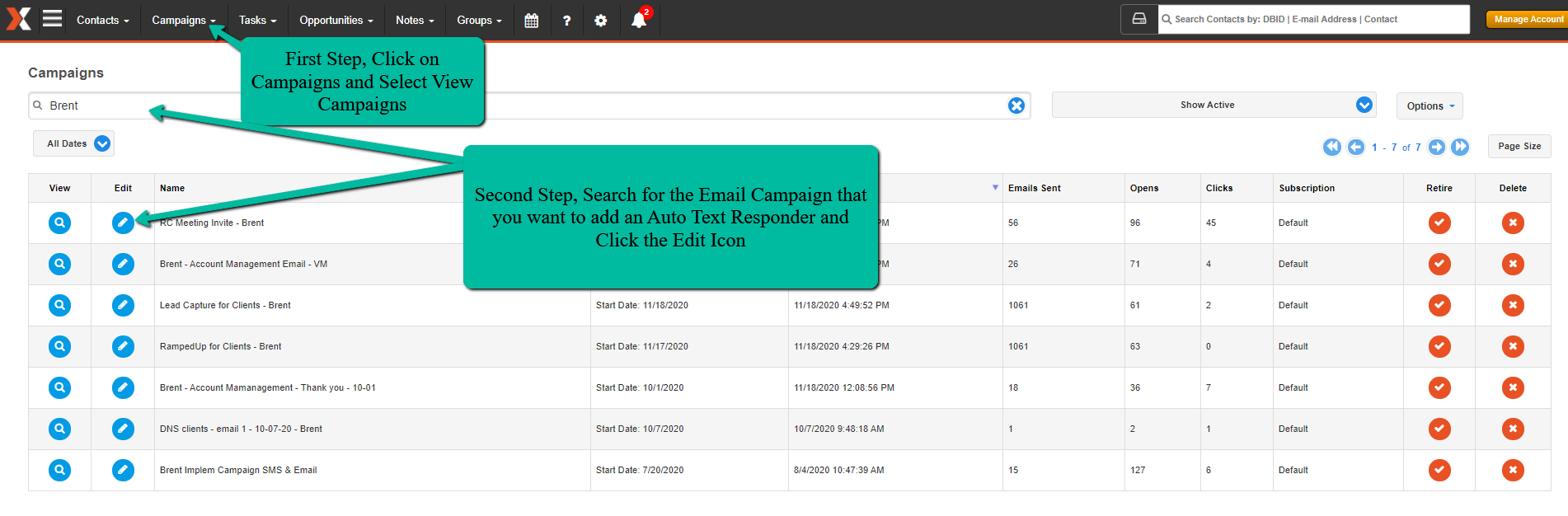Click the Manage Account button
Image resolution: width=1568 pixels, height=516 pixels.
tap(1528, 19)
